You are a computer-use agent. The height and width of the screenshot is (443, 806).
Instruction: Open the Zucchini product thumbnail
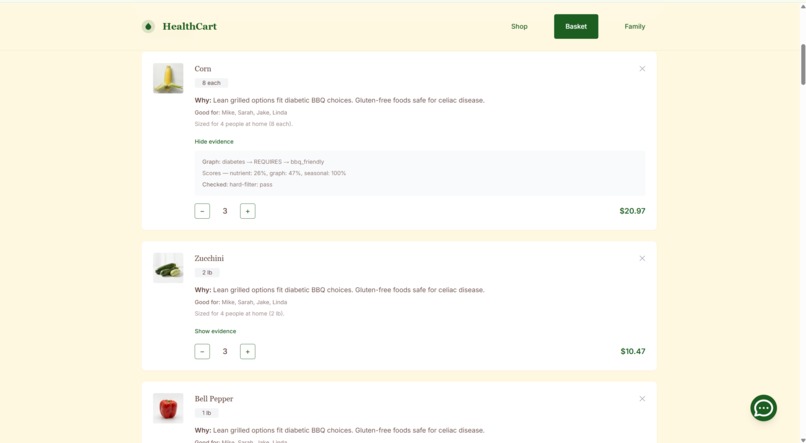168,268
